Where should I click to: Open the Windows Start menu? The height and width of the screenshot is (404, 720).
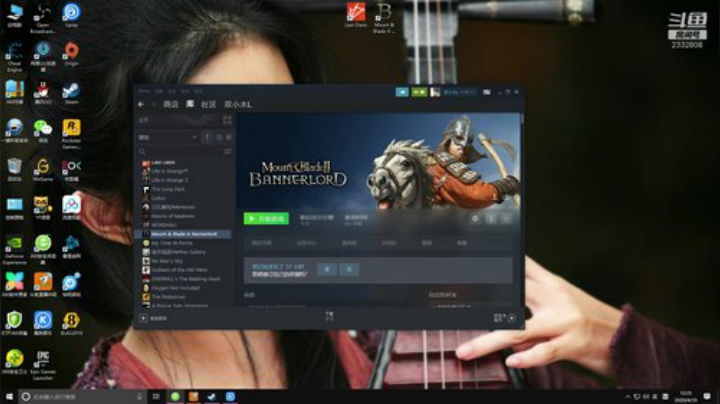click(9, 397)
